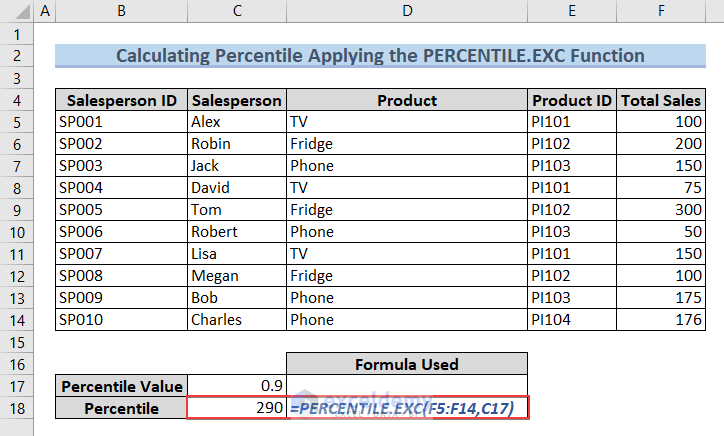This screenshot has height=436, width=724.
Task: Click the Formula Used header cell
Action: click(407, 364)
